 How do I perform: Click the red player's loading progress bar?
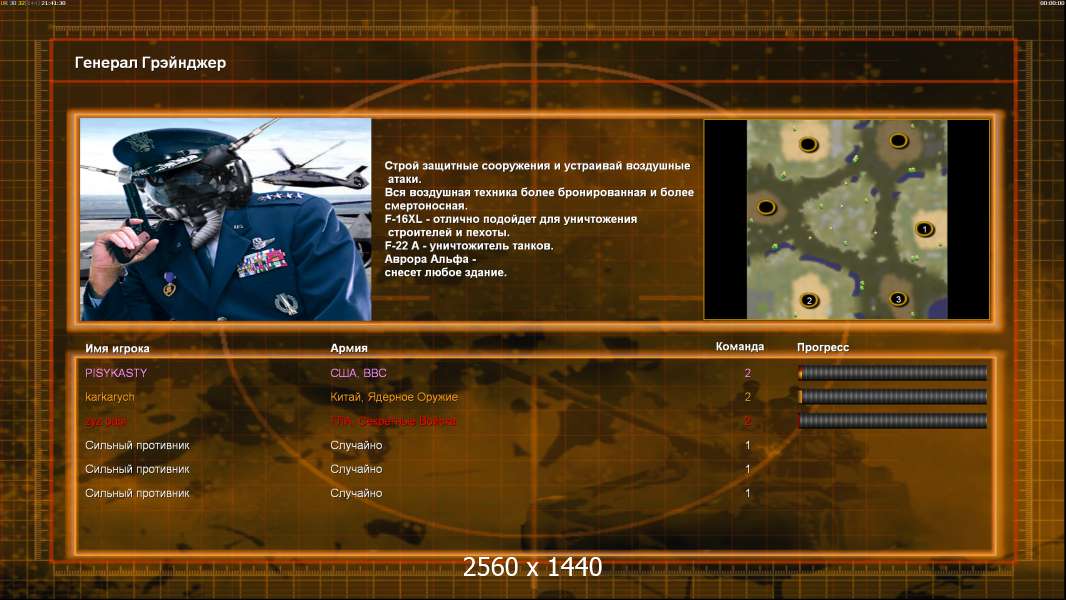pyautogui.click(x=893, y=421)
